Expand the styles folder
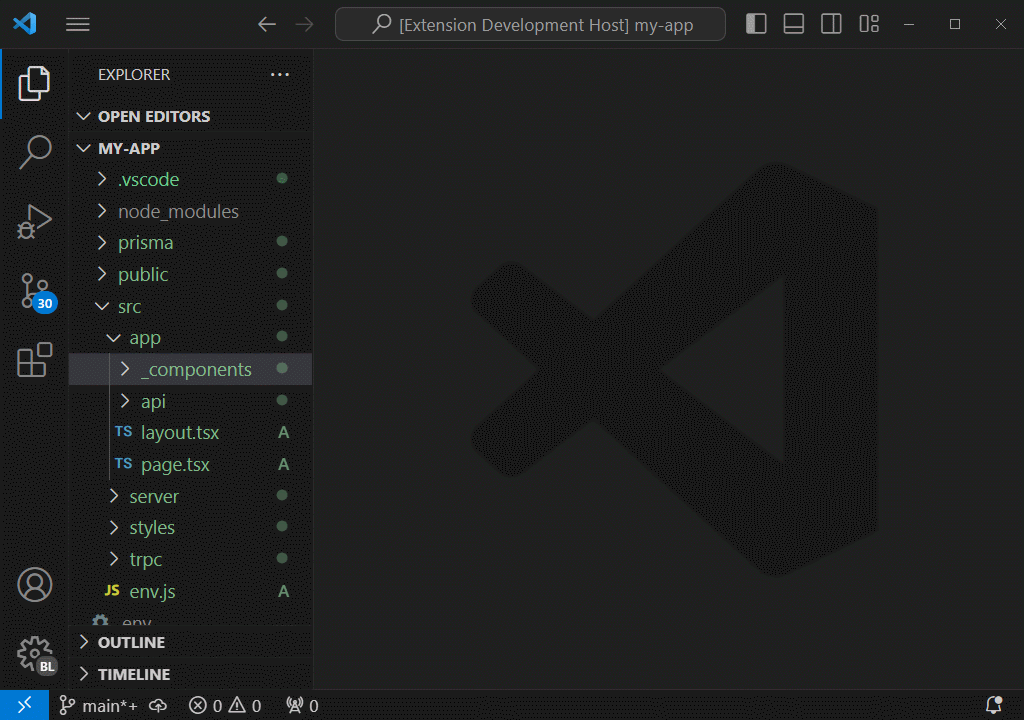Image resolution: width=1024 pixels, height=720 pixels. pyautogui.click(x=191, y=527)
